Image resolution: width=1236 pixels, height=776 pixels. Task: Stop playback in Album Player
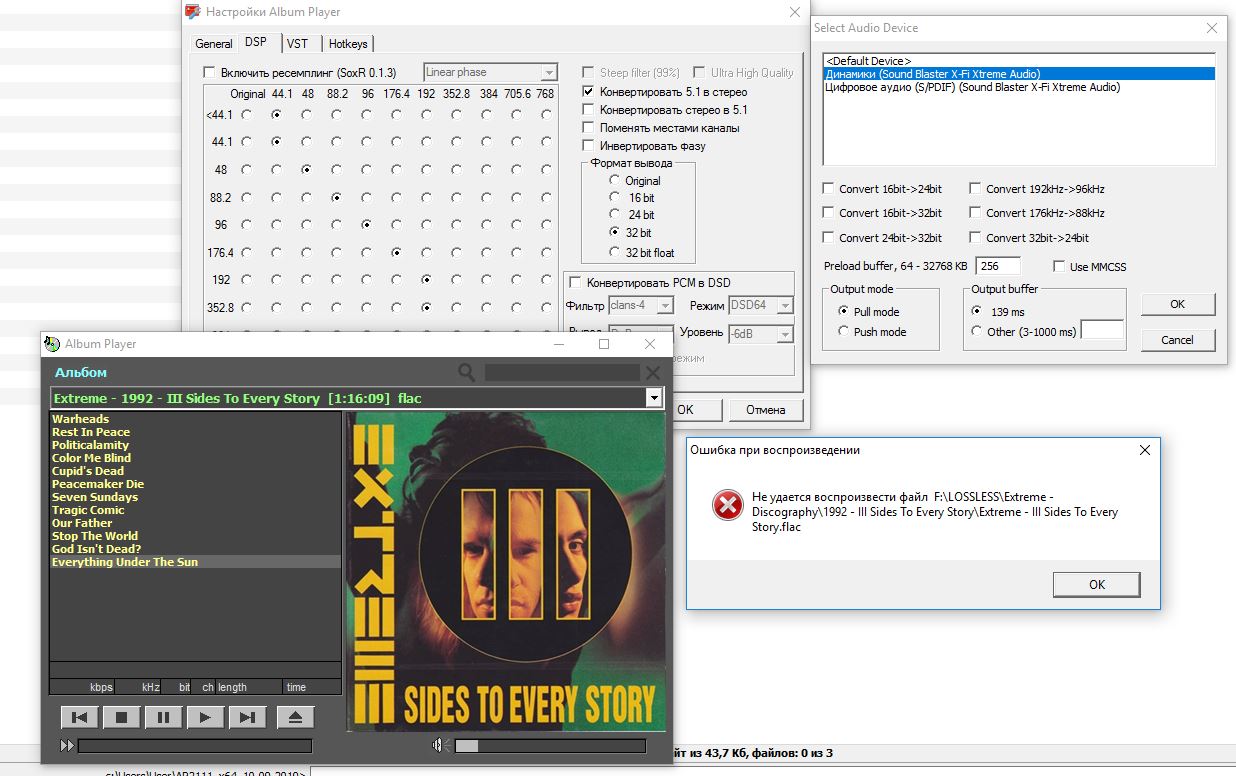pyautogui.click(x=121, y=717)
